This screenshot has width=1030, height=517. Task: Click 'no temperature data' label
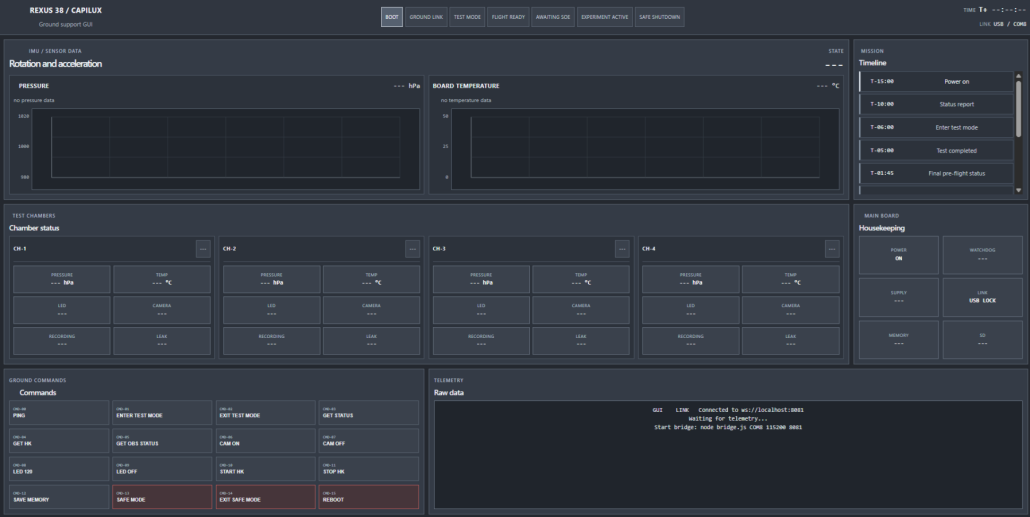tap(466, 101)
